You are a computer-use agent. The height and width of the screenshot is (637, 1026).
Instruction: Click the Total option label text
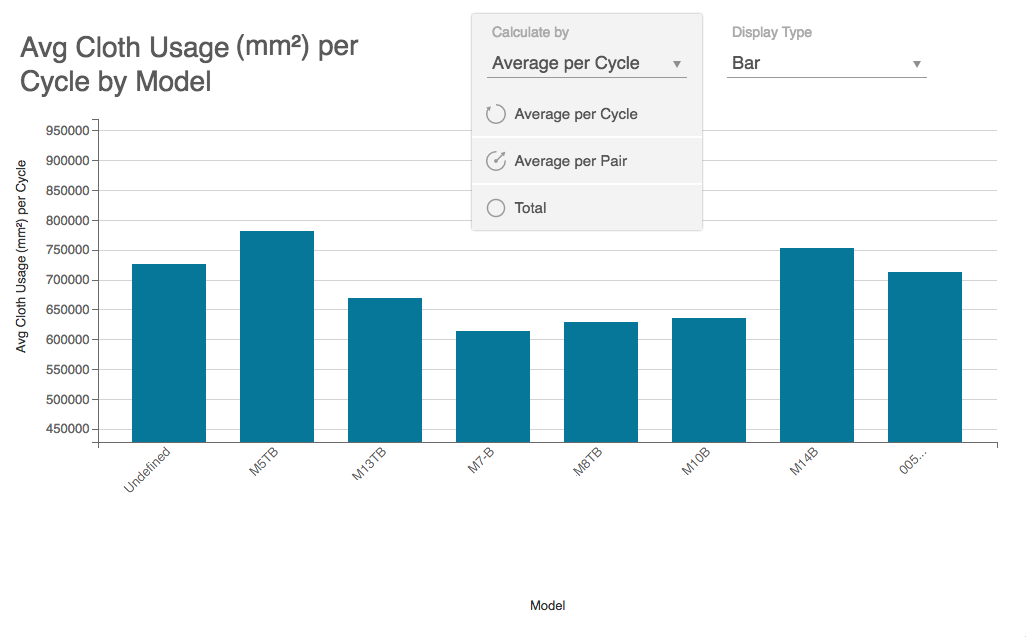coord(531,208)
